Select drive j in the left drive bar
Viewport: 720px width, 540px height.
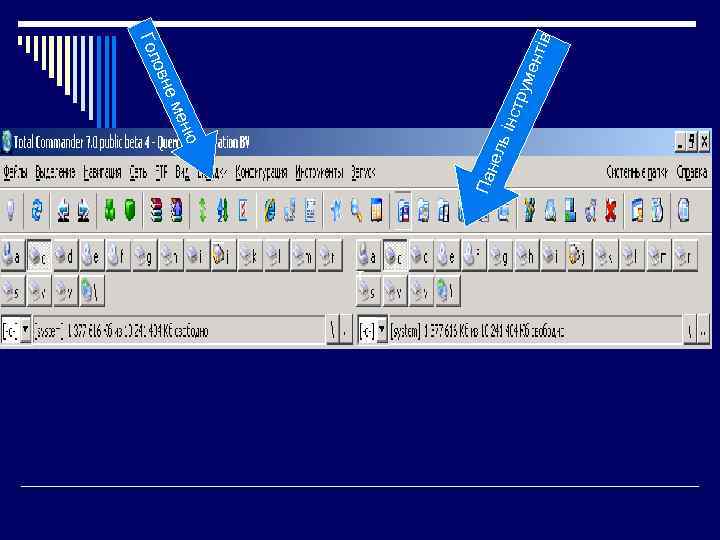pos(224,255)
